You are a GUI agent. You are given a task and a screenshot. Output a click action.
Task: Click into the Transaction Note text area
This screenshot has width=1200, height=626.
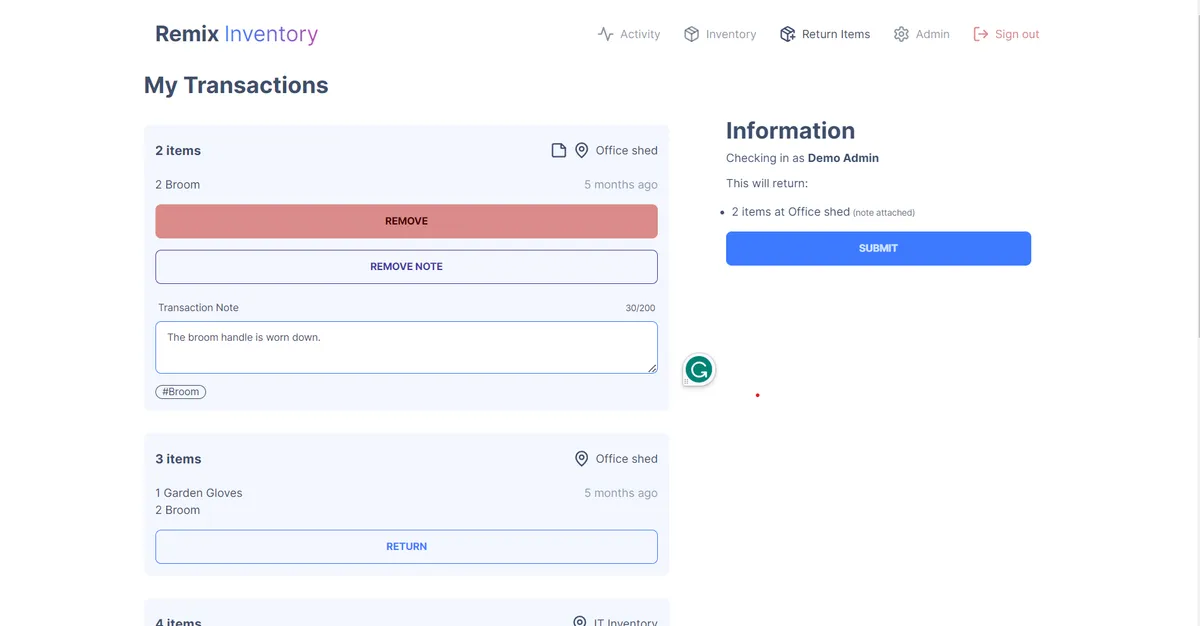[406, 347]
